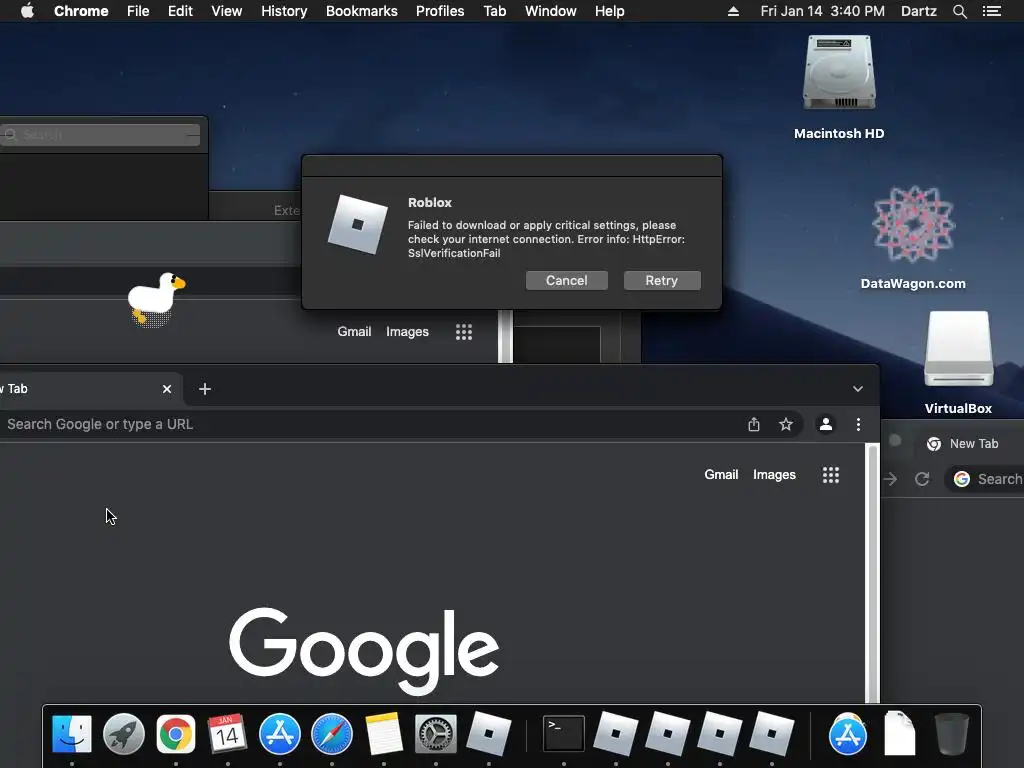Open the Trash in the Dock
Screen dimensions: 1024x768
pyautogui.click(x=952, y=734)
